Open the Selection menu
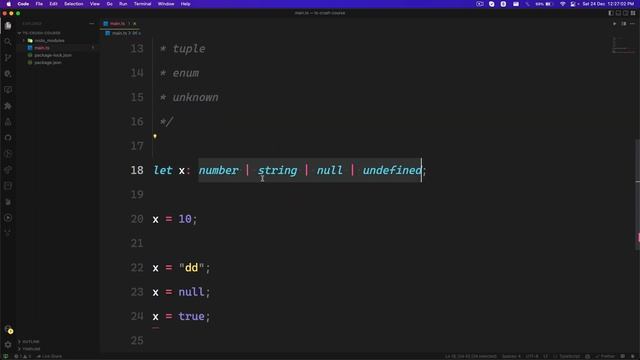This screenshot has width=640, height=360. click(73, 4)
